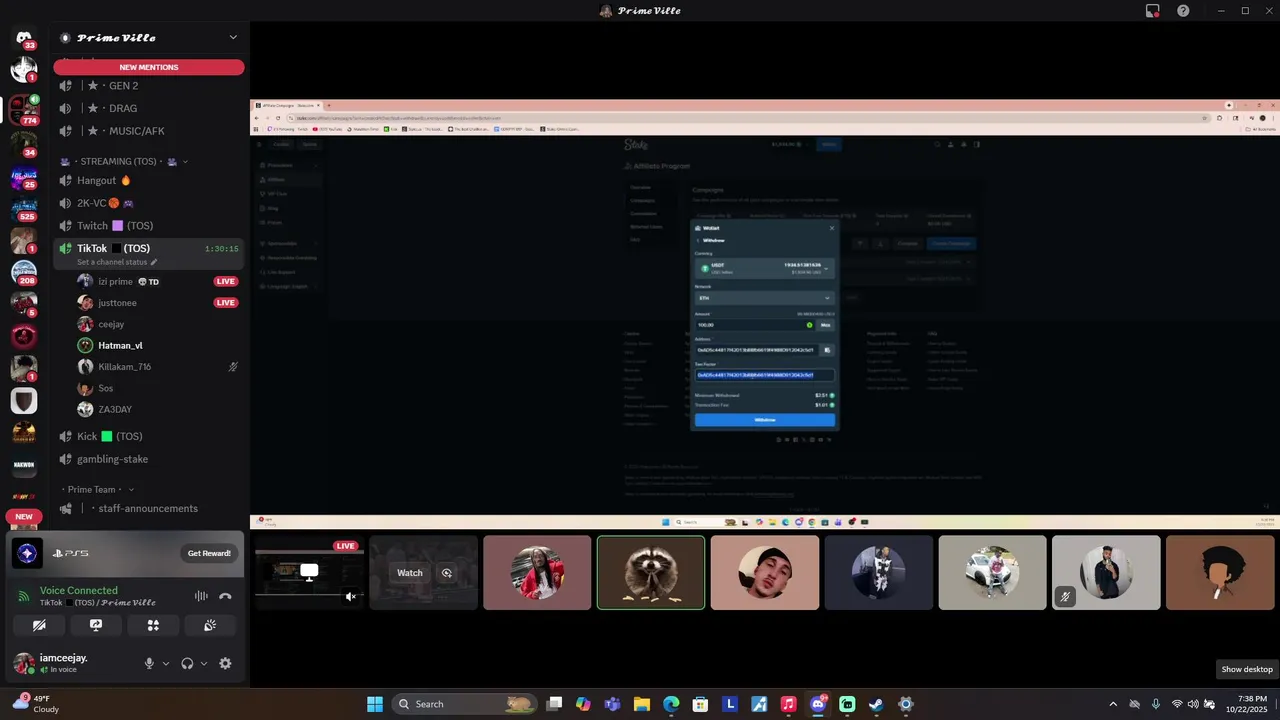
Task: Set a channel status link
Action: click(117, 262)
